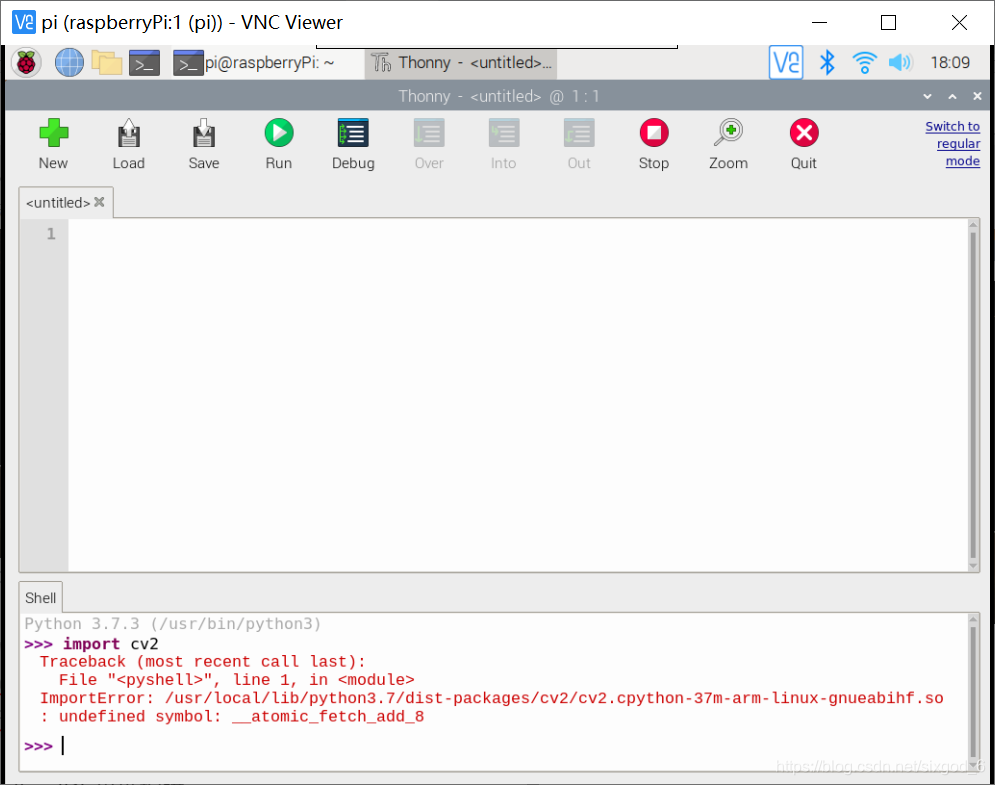The height and width of the screenshot is (785, 995).
Task: Step Over toolbar icon
Action: click(x=429, y=143)
